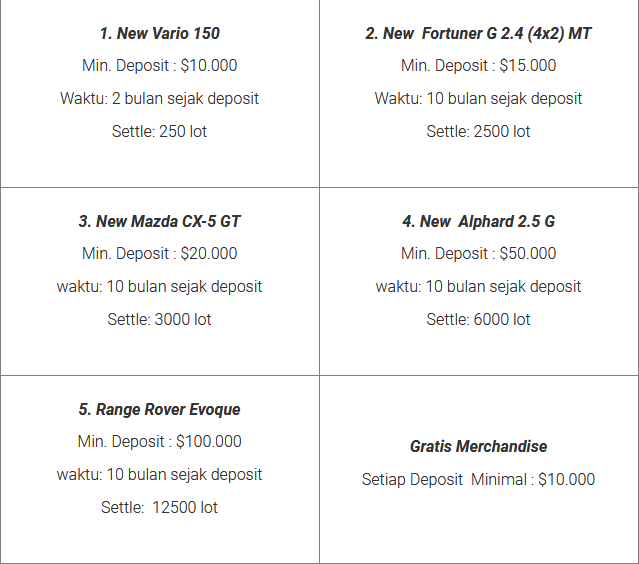Image resolution: width=639 pixels, height=564 pixels.
Task: Click "Settle: 12500 lot" text
Action: (x=160, y=507)
